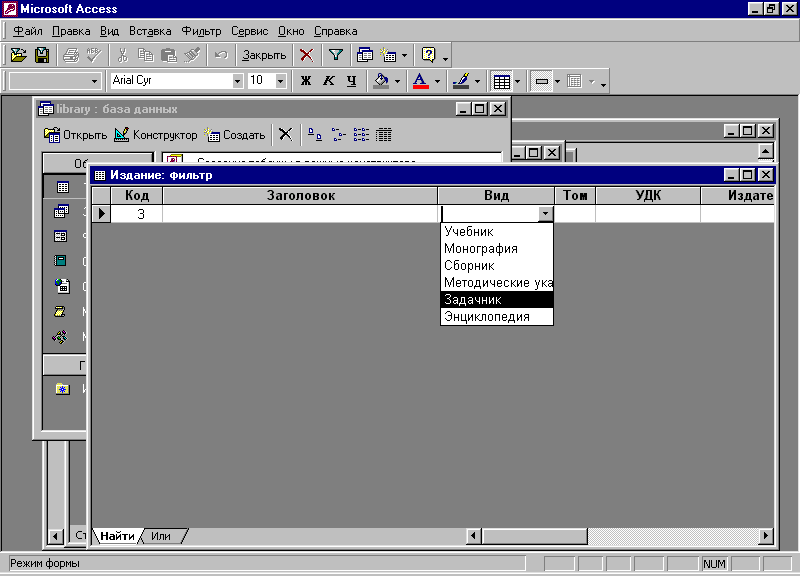
Task: Open the Вставка menu
Action: coord(150,31)
